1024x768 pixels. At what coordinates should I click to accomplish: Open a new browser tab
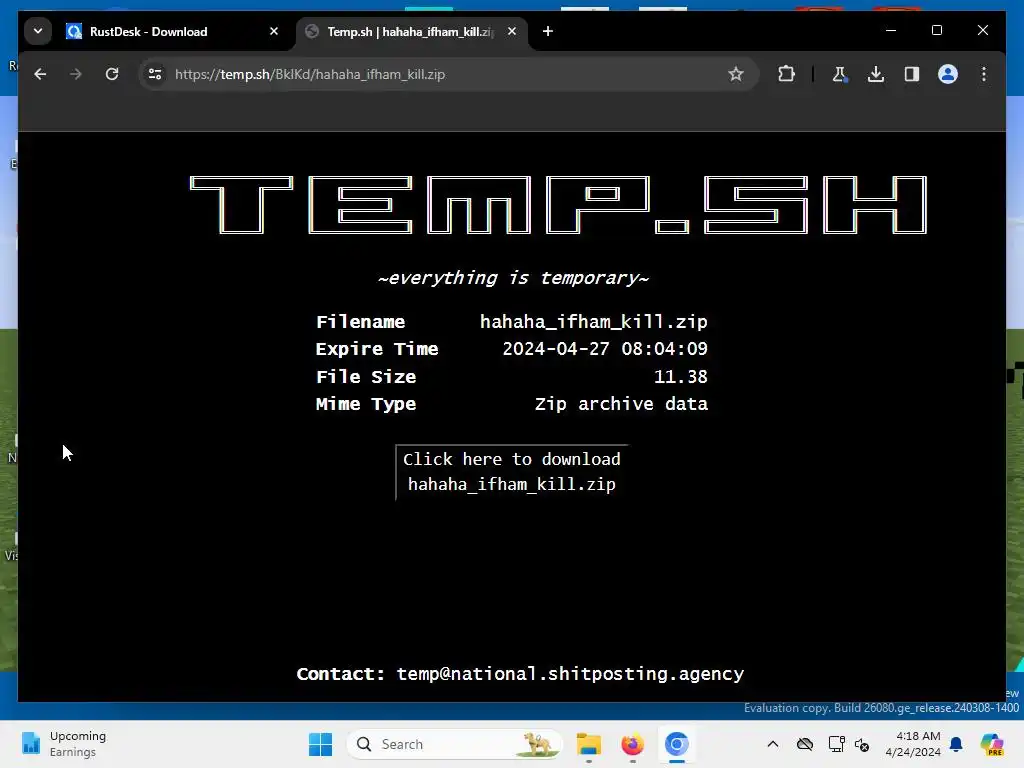click(548, 31)
